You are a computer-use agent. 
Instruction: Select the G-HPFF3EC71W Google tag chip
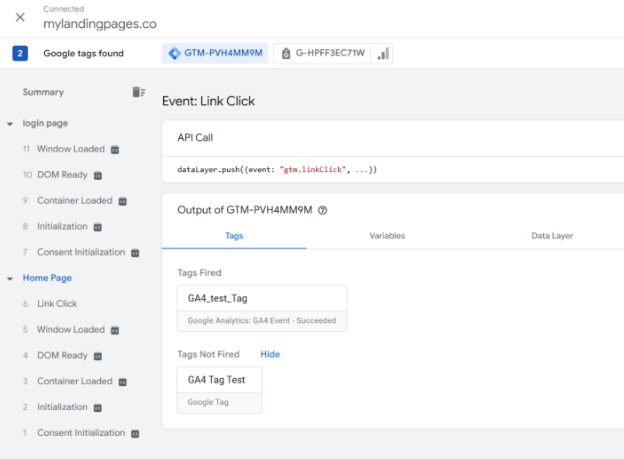(324, 53)
